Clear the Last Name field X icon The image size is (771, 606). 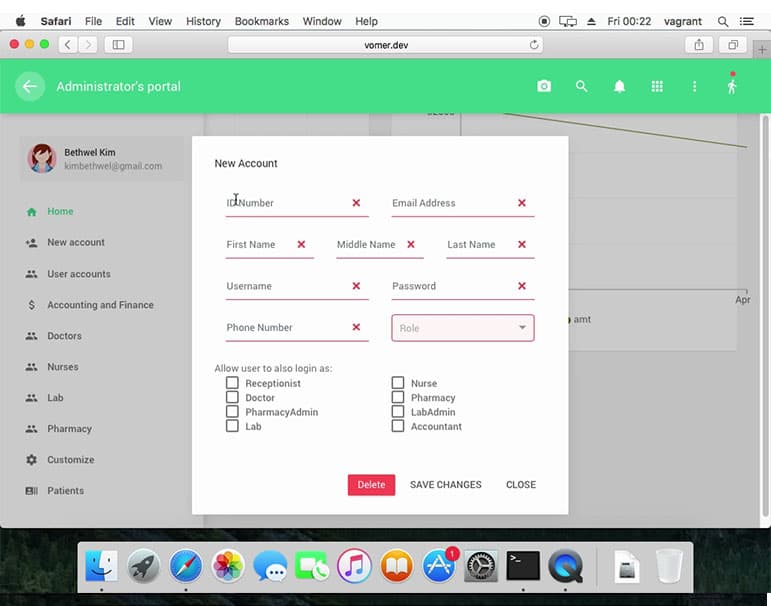pyautogui.click(x=522, y=244)
